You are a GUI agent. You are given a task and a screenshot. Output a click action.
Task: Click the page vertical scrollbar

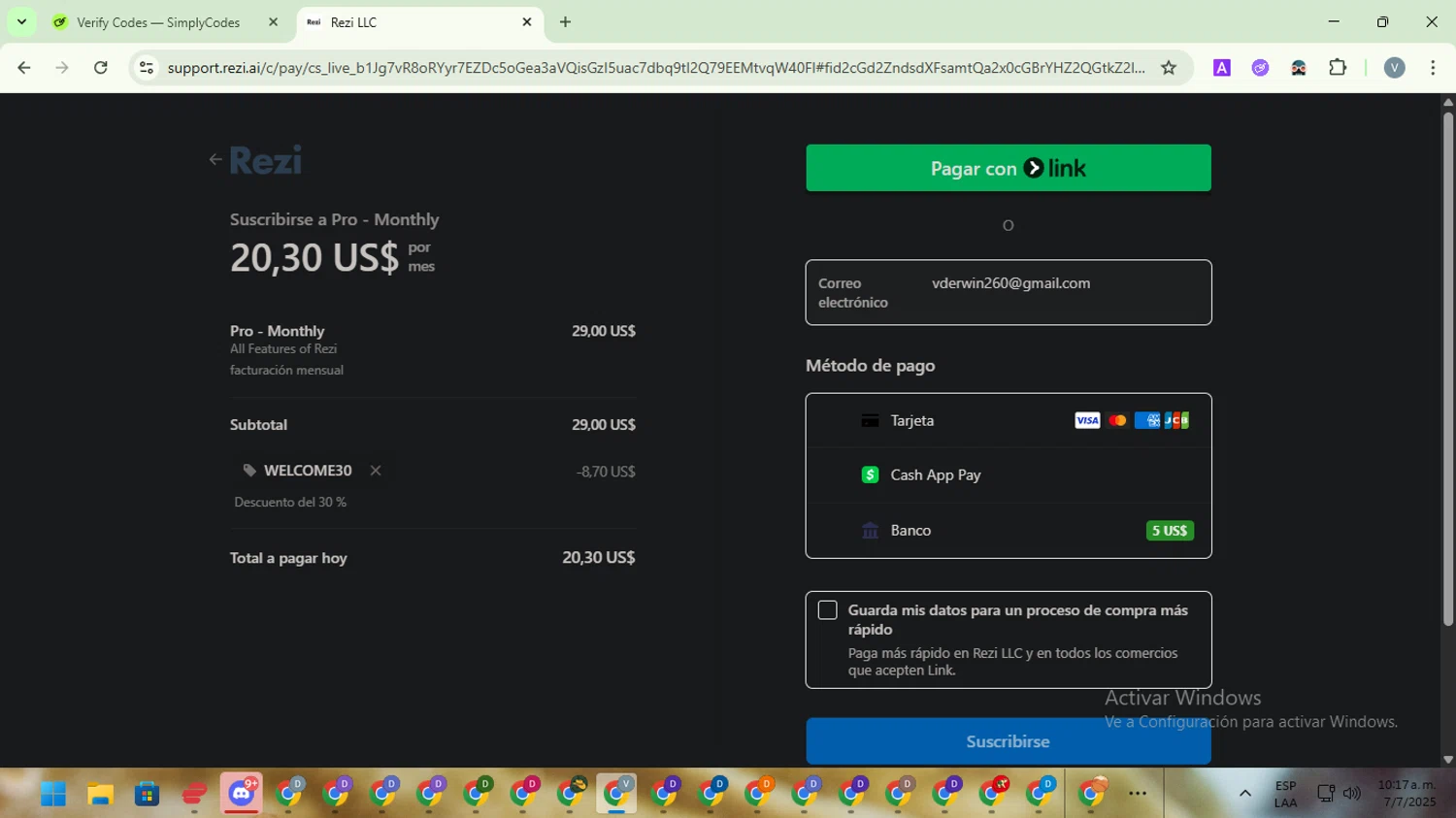[1447, 369]
